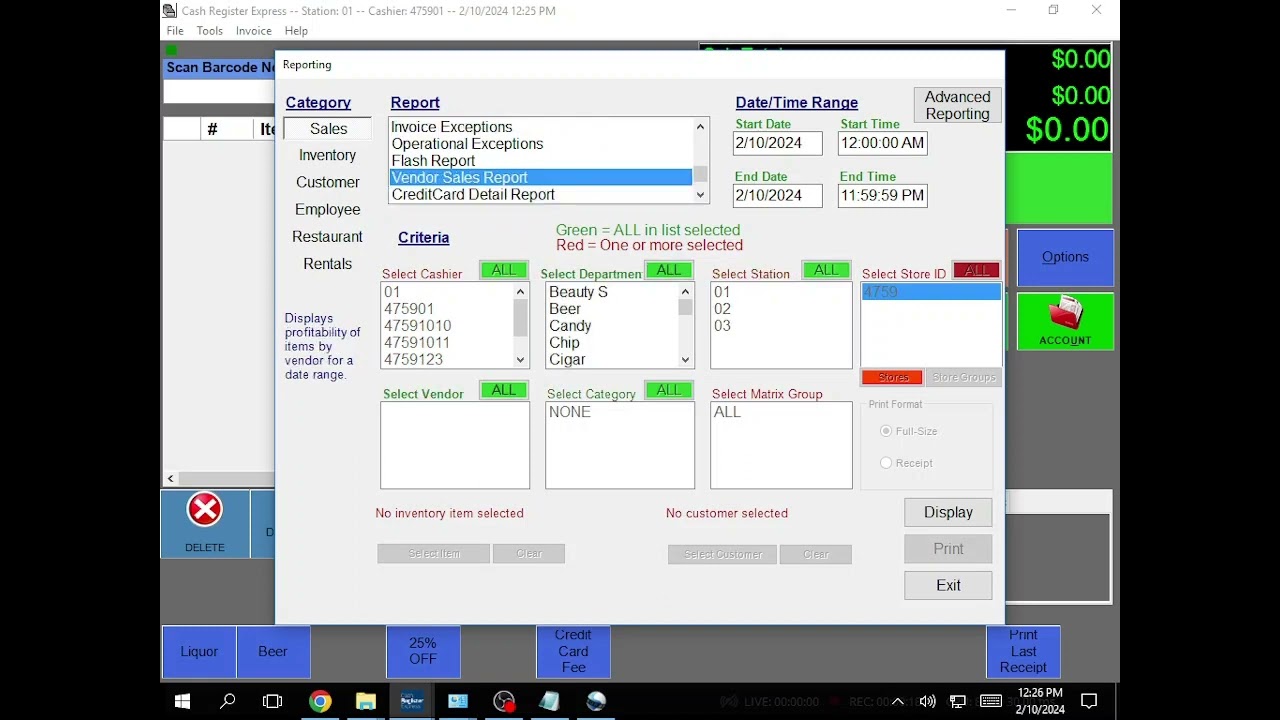Toggle ALL for Select Cashier

pyautogui.click(x=504, y=270)
